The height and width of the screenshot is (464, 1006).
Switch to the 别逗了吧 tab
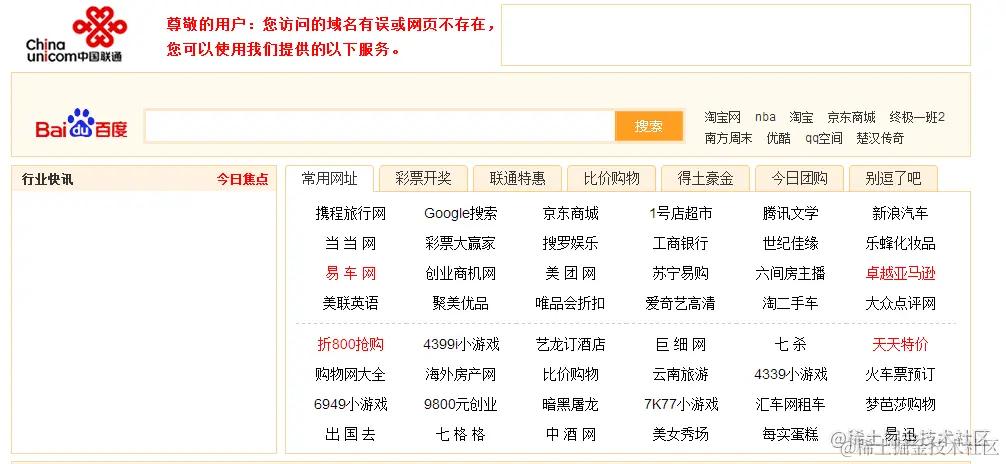(893, 178)
